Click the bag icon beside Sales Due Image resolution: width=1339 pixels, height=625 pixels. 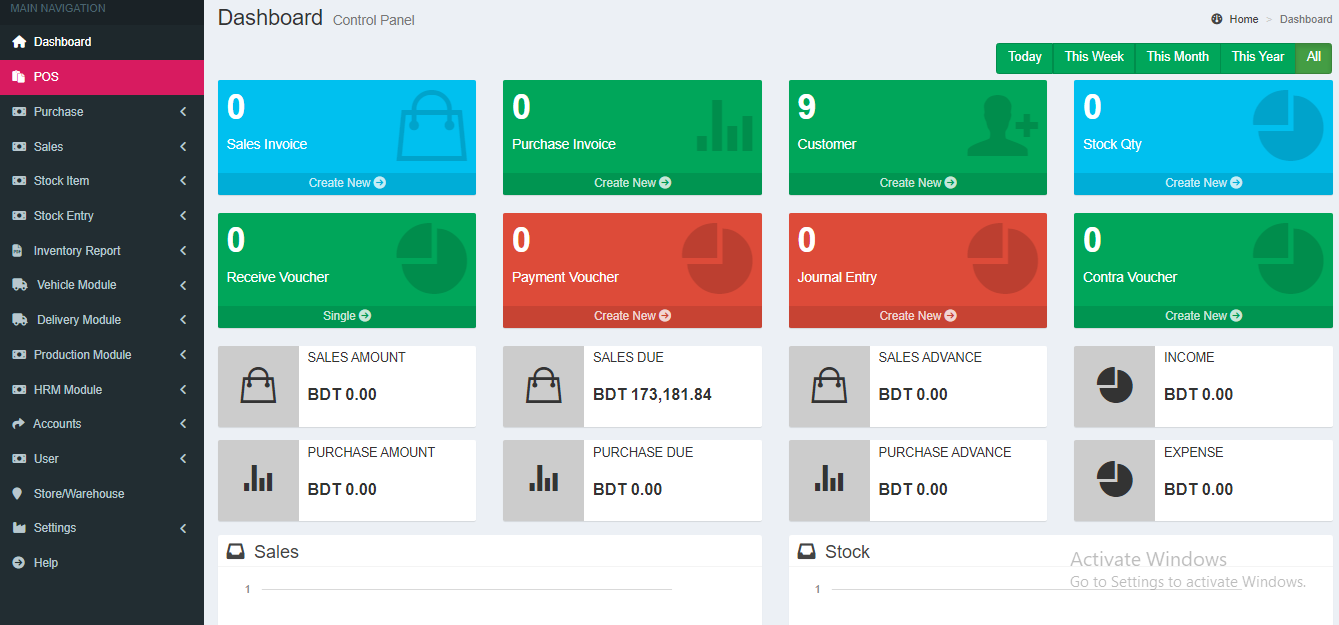(x=543, y=385)
